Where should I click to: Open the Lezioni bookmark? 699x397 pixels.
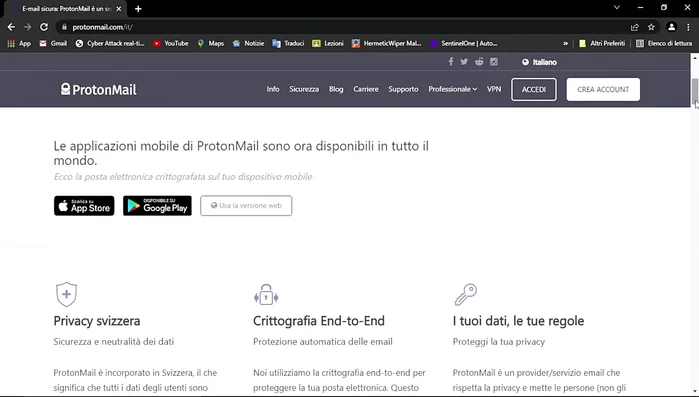328,43
